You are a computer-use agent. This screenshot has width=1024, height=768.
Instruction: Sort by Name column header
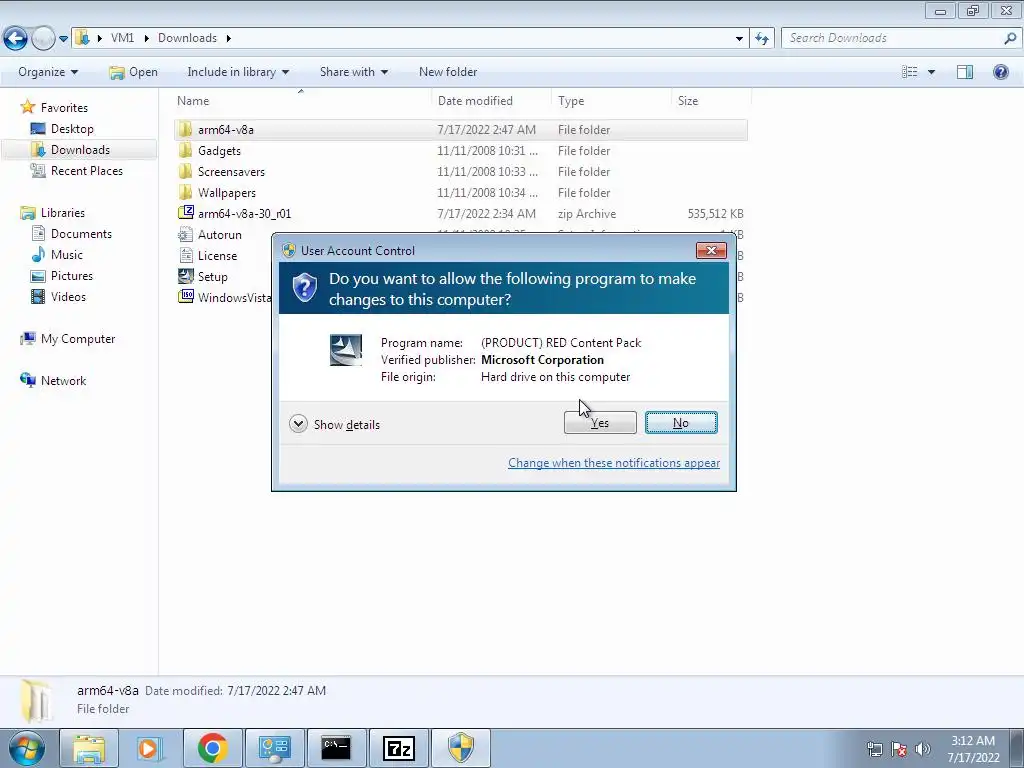[193, 101]
